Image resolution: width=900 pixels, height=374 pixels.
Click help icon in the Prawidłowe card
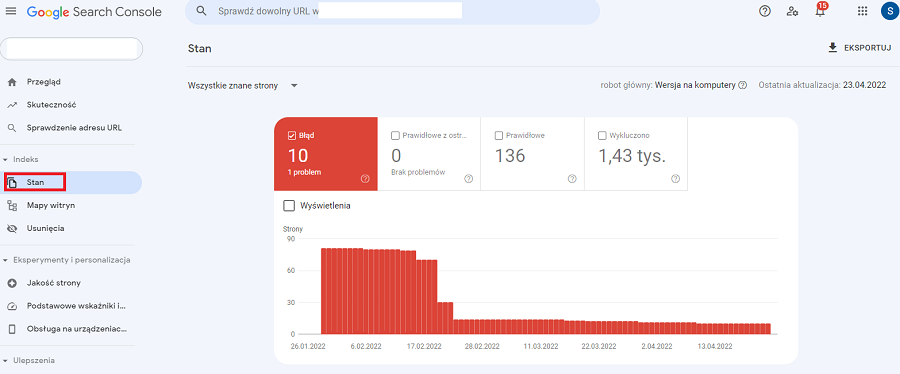click(x=572, y=179)
